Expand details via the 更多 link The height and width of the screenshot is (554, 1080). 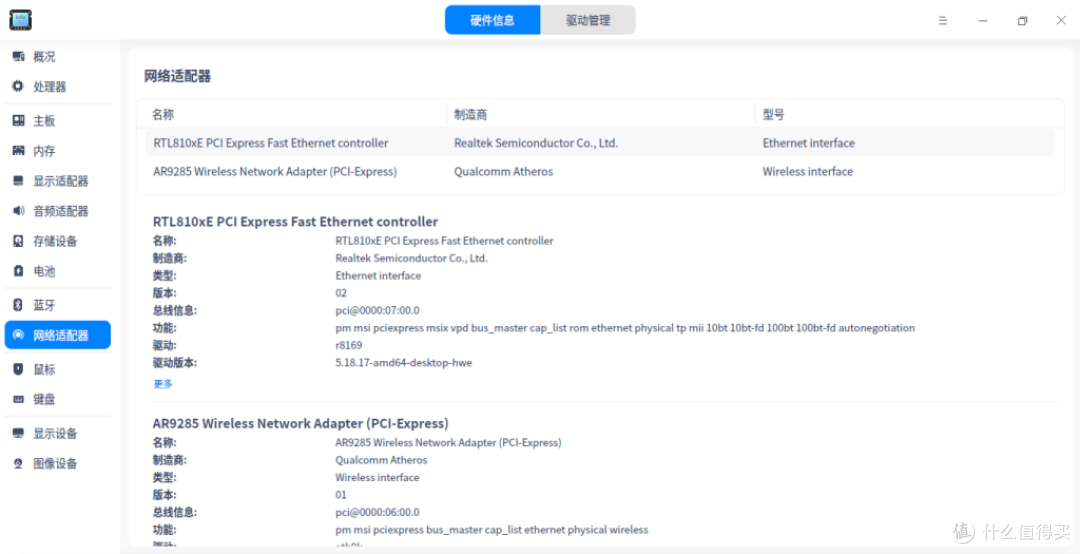163,384
